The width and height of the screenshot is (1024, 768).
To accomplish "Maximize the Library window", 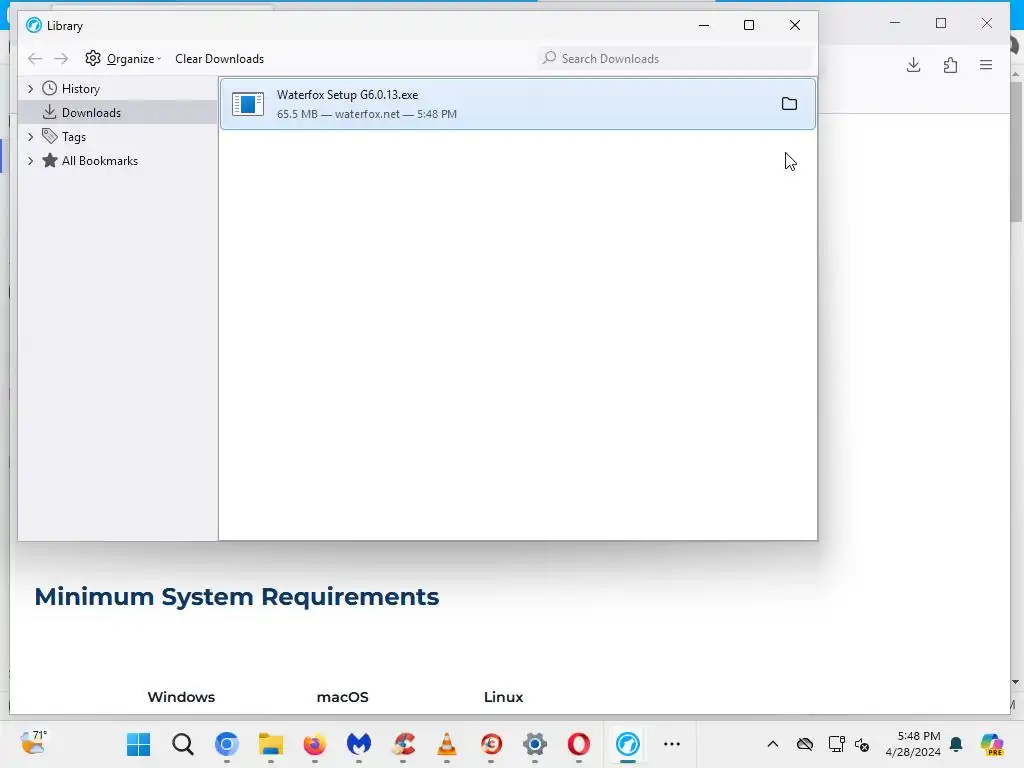I will tap(749, 25).
